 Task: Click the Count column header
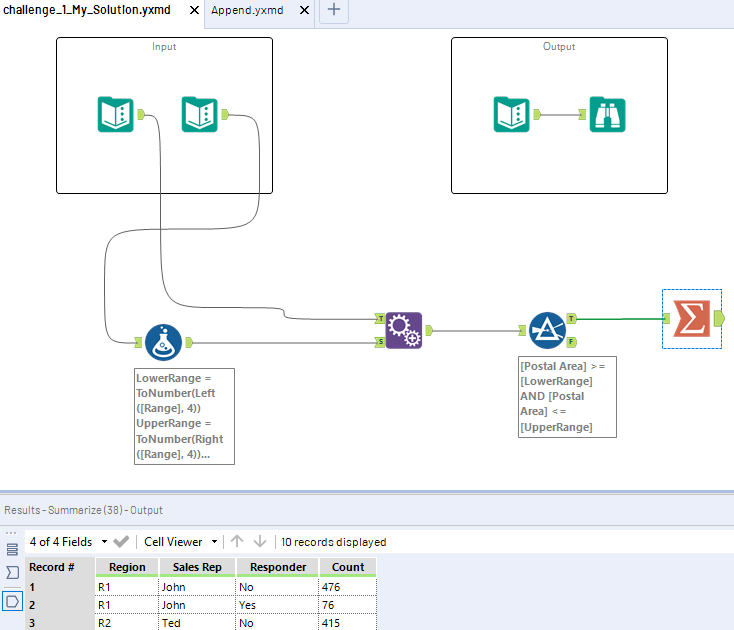[346, 567]
